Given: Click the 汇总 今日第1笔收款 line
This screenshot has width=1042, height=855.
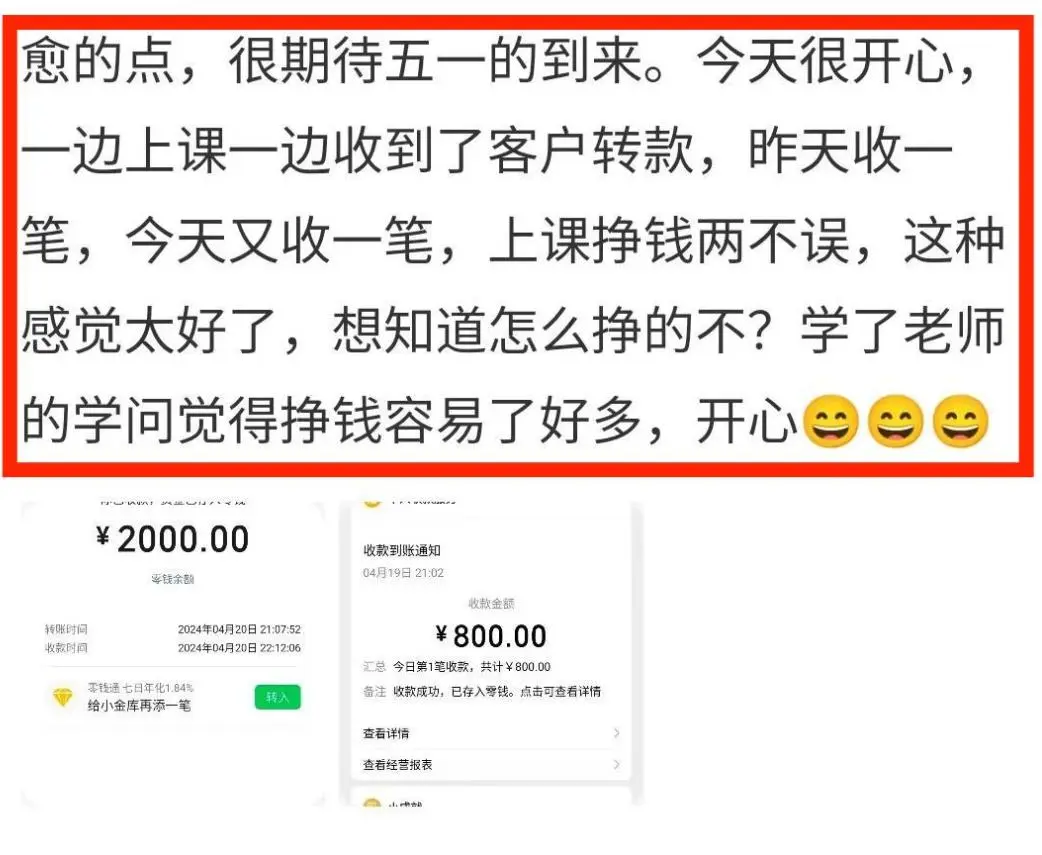Looking at the screenshot, I should coord(457,667).
